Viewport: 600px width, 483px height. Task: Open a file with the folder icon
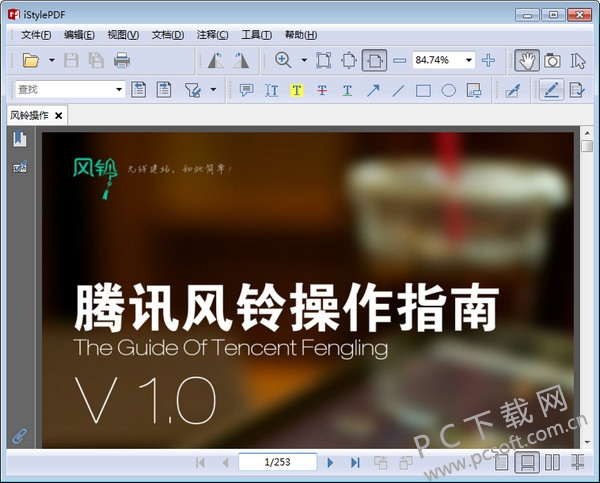[x=31, y=60]
